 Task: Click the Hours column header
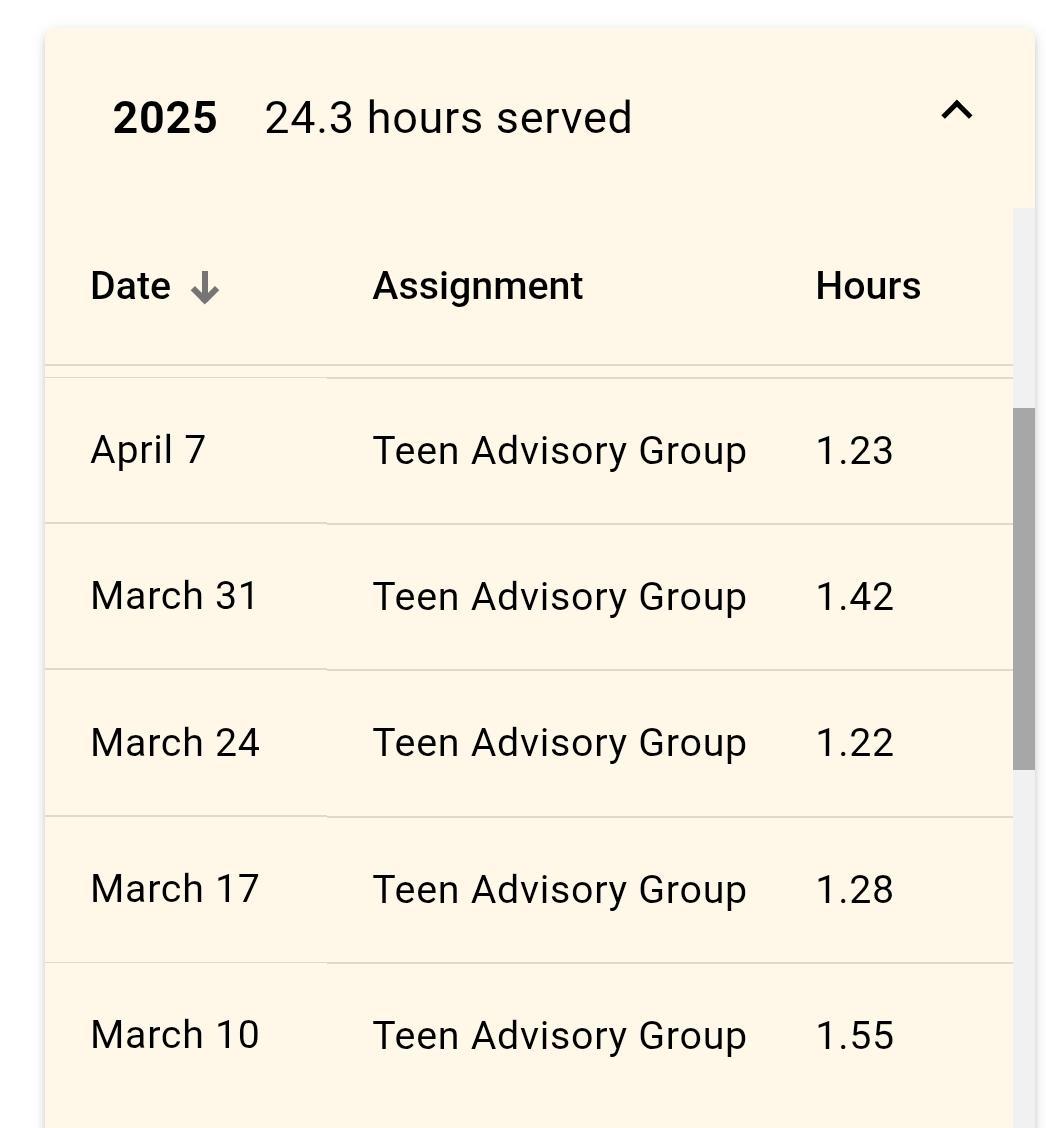tap(868, 286)
